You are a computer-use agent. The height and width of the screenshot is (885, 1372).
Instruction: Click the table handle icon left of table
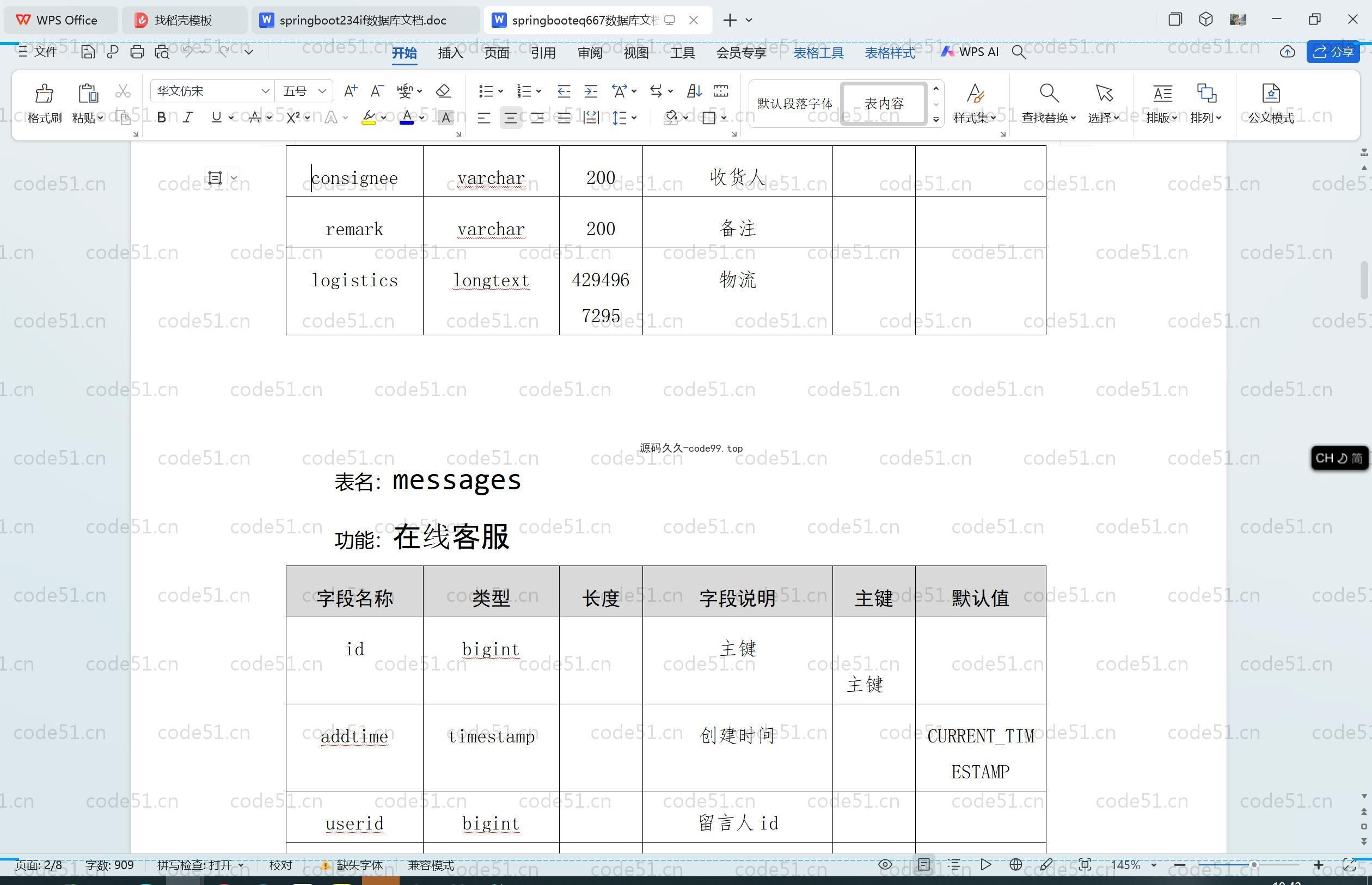pyautogui.click(x=215, y=177)
